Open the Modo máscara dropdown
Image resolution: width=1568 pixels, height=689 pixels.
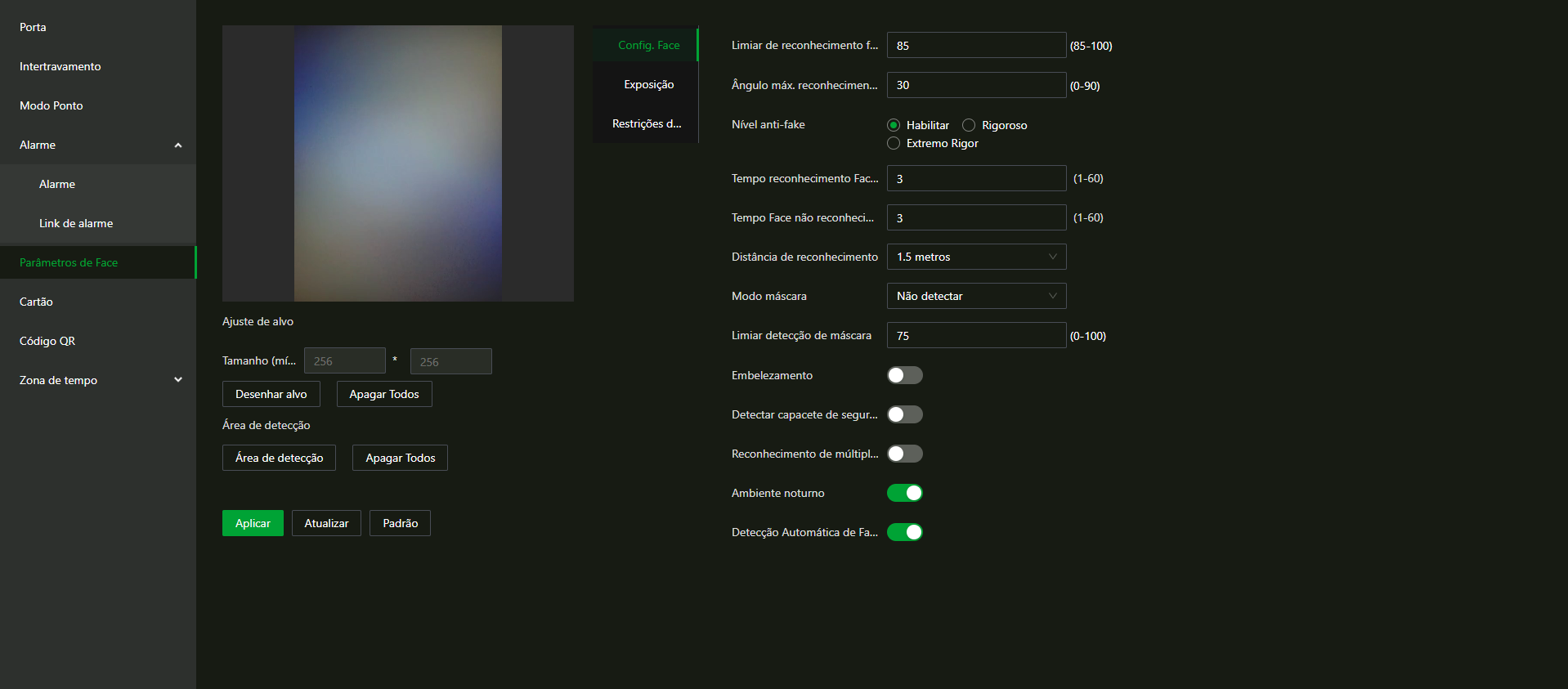pyautogui.click(x=976, y=296)
